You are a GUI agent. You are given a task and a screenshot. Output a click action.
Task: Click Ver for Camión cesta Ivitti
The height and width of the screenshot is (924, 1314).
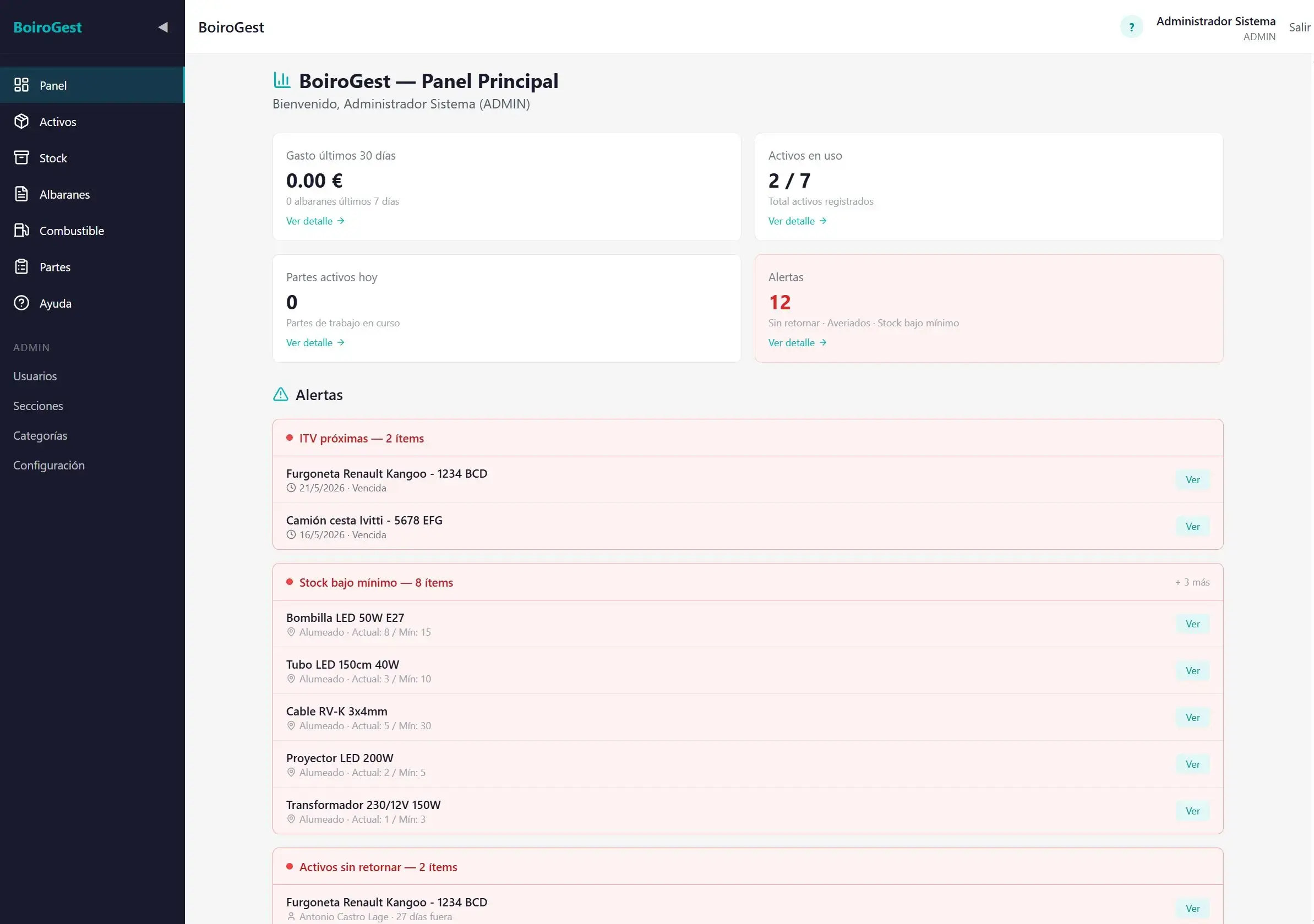click(x=1193, y=526)
